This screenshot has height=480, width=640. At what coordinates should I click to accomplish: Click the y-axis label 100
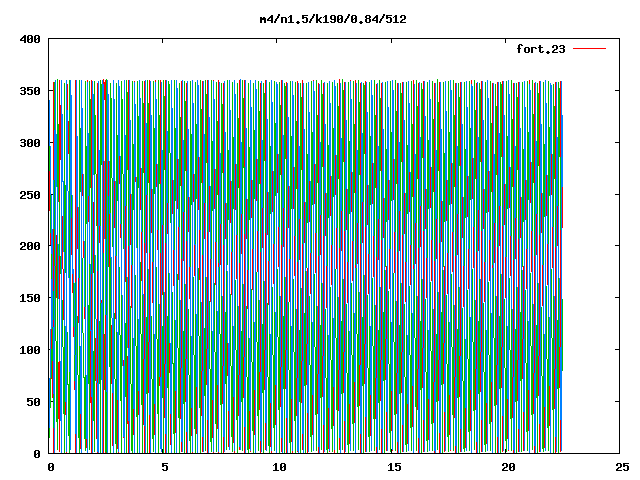(x=30, y=350)
